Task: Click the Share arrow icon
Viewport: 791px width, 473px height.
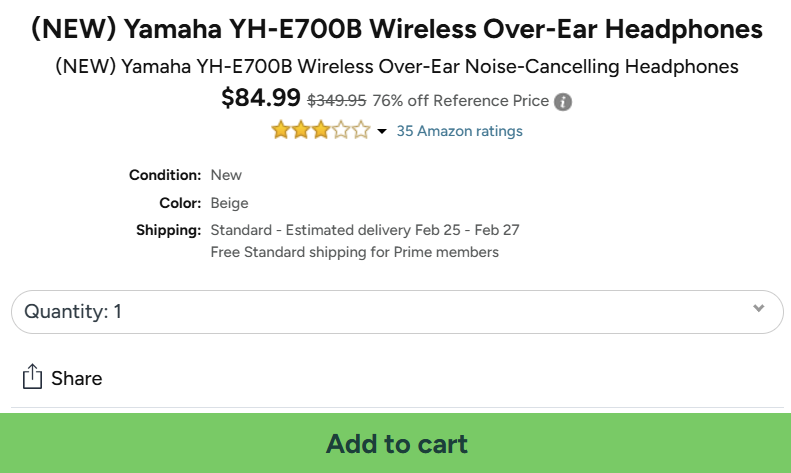Action: tap(32, 377)
